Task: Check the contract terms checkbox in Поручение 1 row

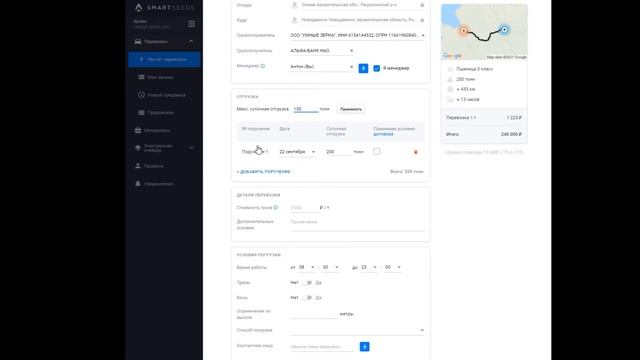Action: coord(377,151)
